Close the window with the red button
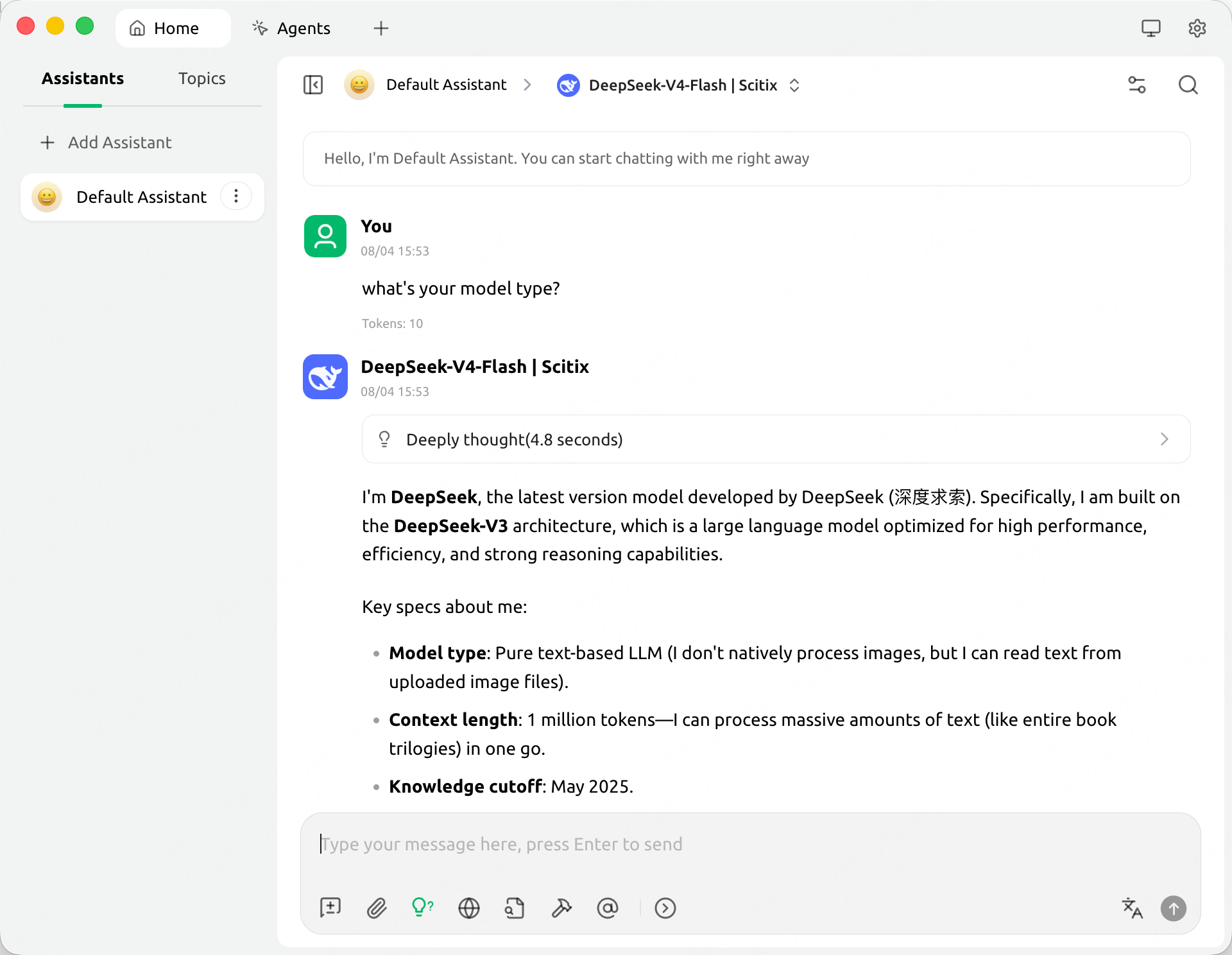Image resolution: width=1232 pixels, height=955 pixels. [26, 26]
